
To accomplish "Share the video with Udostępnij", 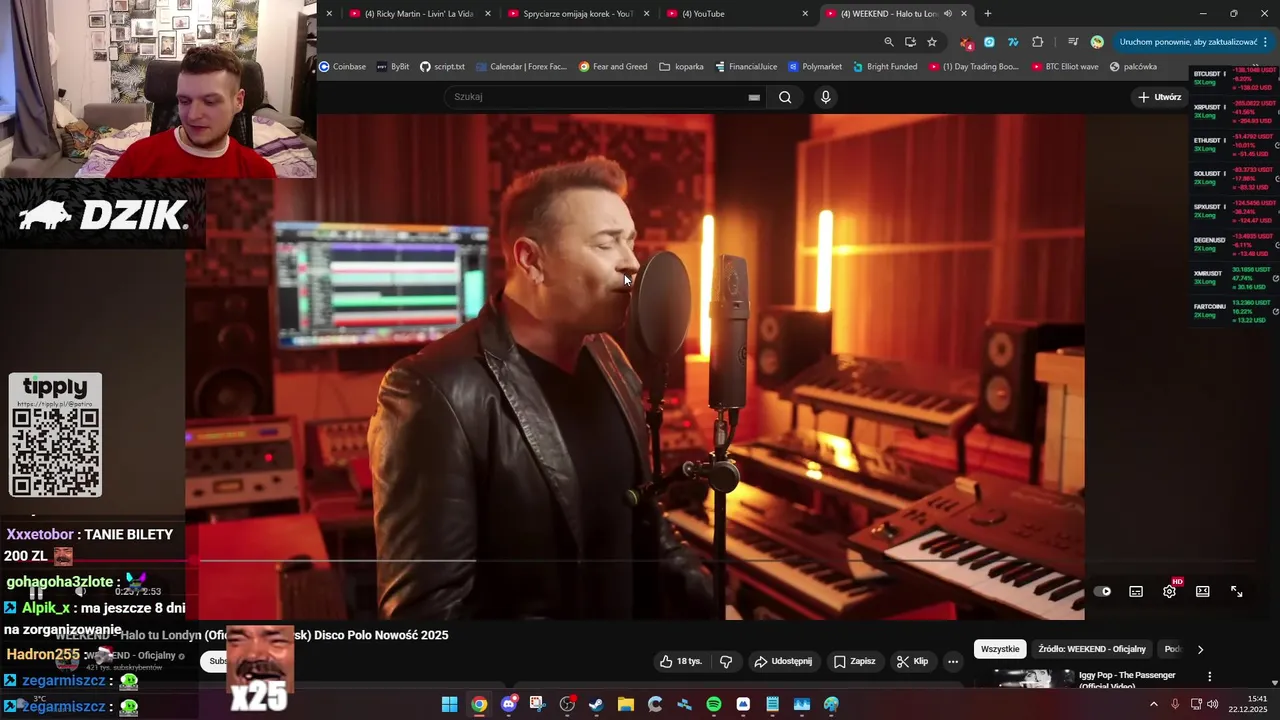I will tap(783, 661).
